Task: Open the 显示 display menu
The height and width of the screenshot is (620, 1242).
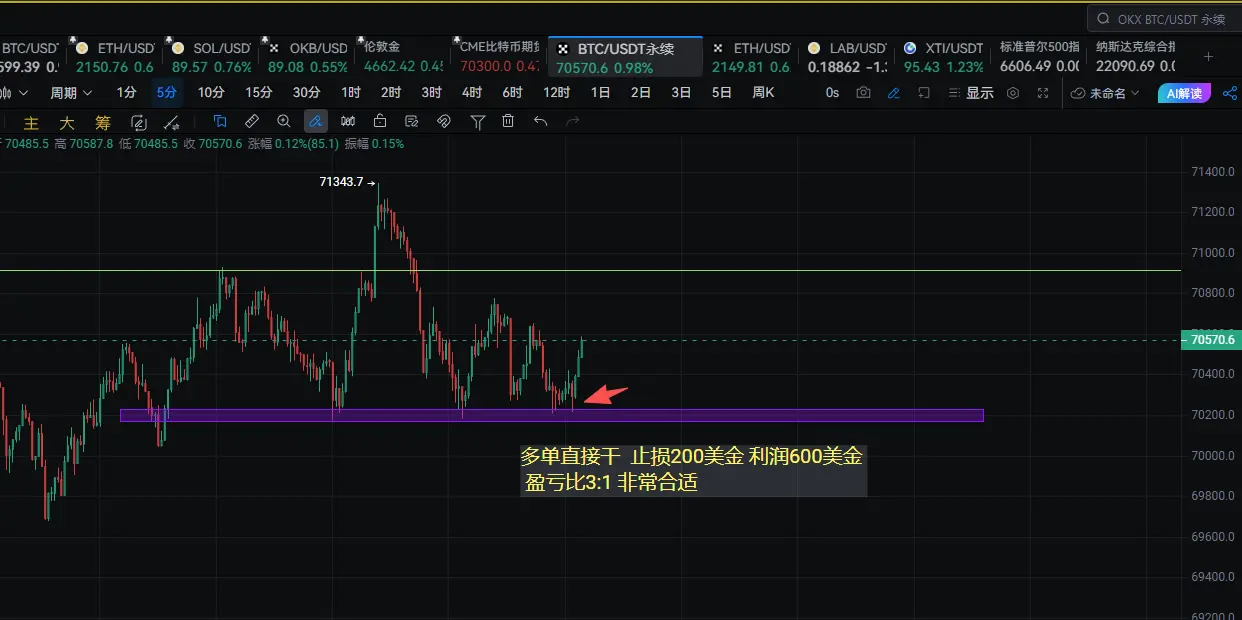Action: pos(972,93)
